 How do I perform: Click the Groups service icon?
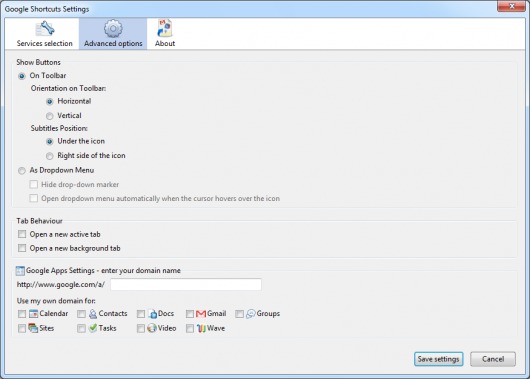[x=250, y=314]
